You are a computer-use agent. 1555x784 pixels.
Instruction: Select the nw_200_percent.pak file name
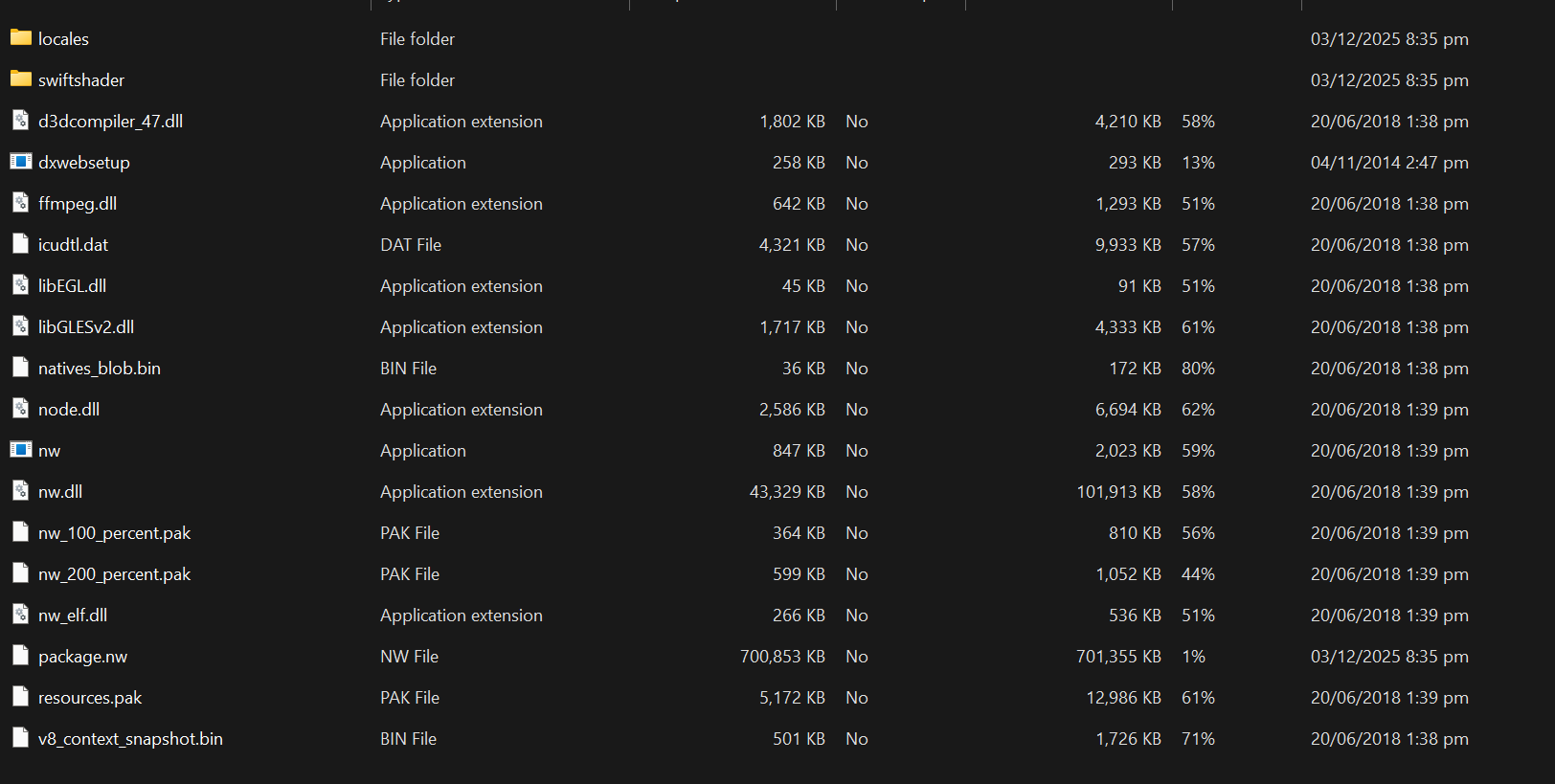point(115,574)
